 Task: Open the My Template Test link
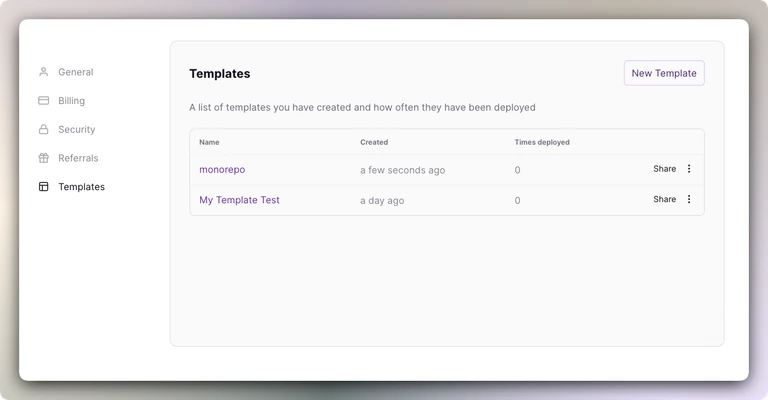(x=239, y=200)
